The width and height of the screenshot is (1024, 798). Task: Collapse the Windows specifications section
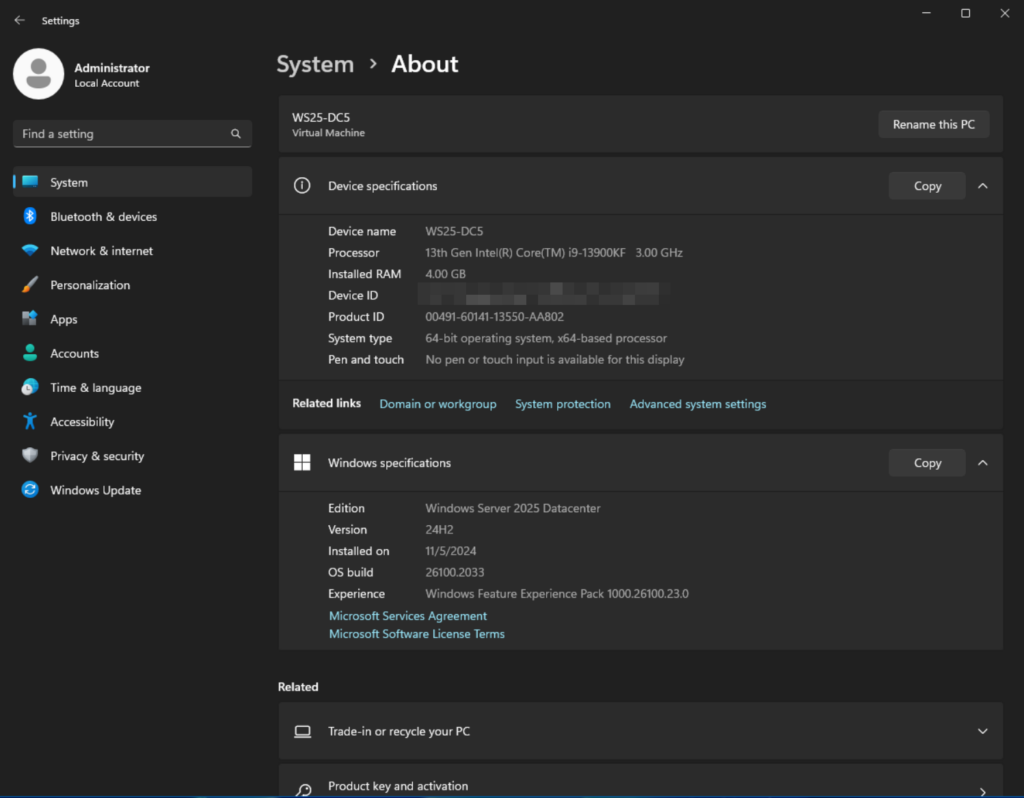pyautogui.click(x=982, y=463)
